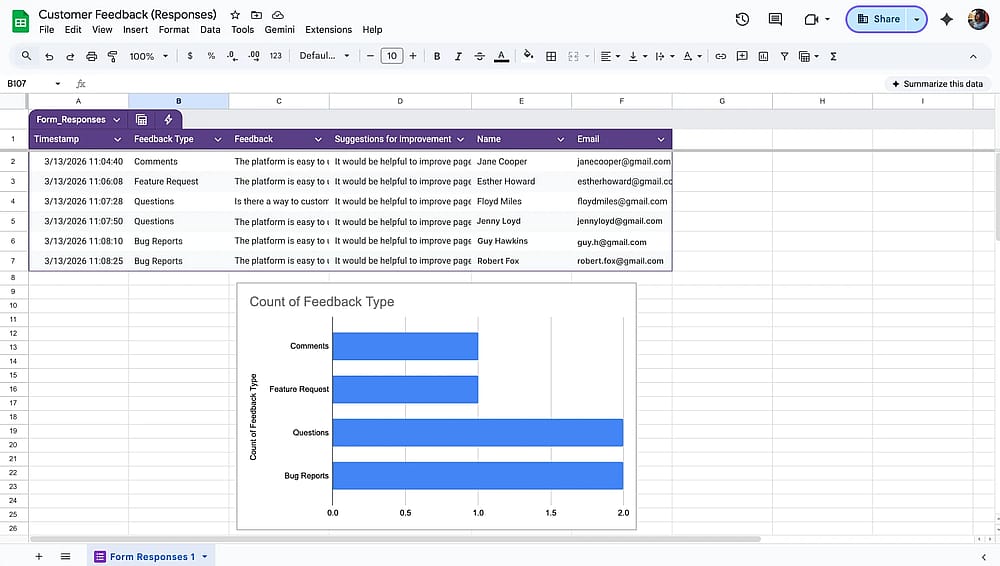The width and height of the screenshot is (1000, 566).
Task: Open the zoom 100% dropdown
Action: point(149,56)
